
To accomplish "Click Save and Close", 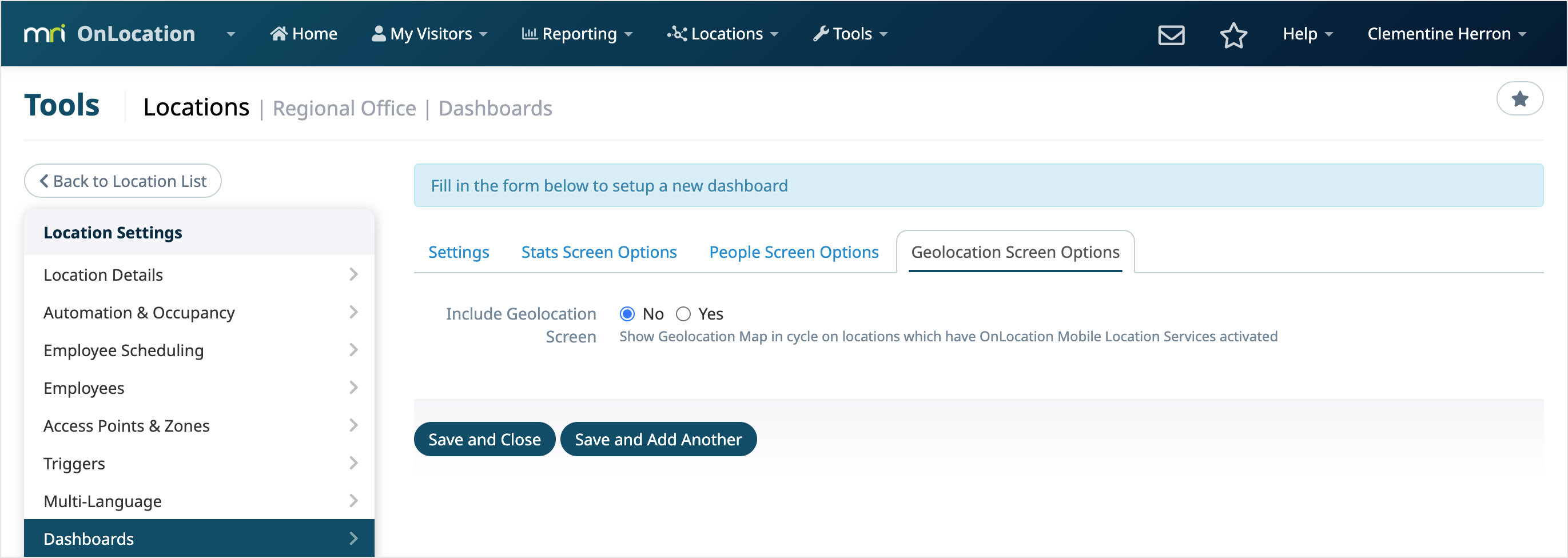I will click(x=484, y=439).
